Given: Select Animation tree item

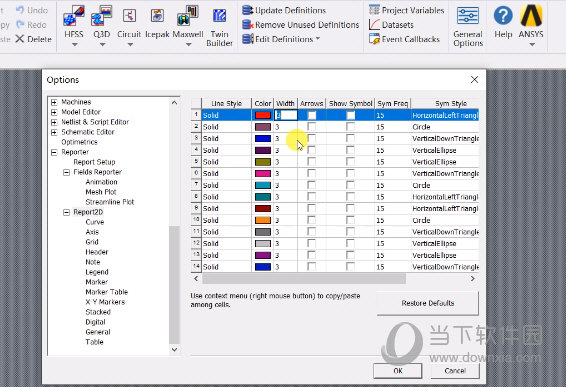Looking at the screenshot, I should [x=101, y=182].
